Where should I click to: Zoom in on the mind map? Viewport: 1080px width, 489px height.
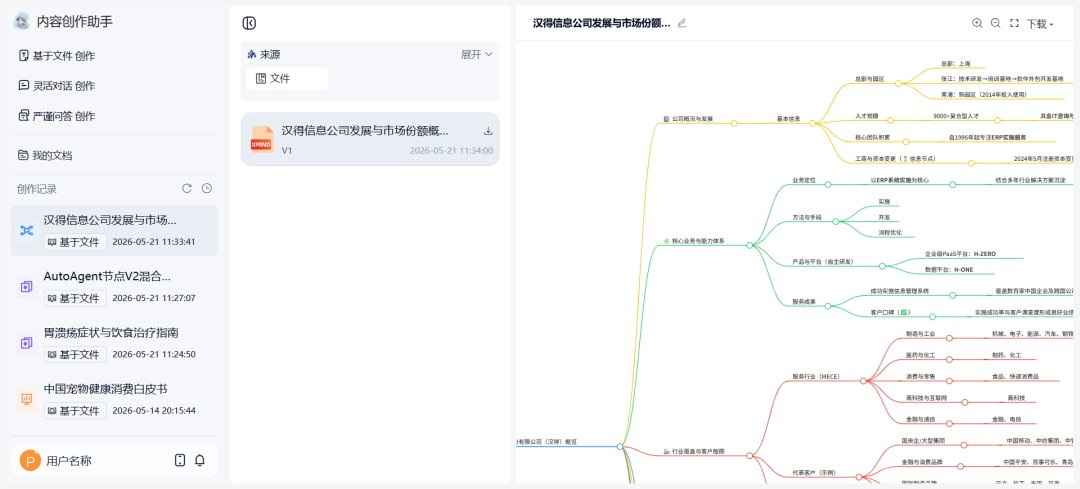[x=977, y=23]
